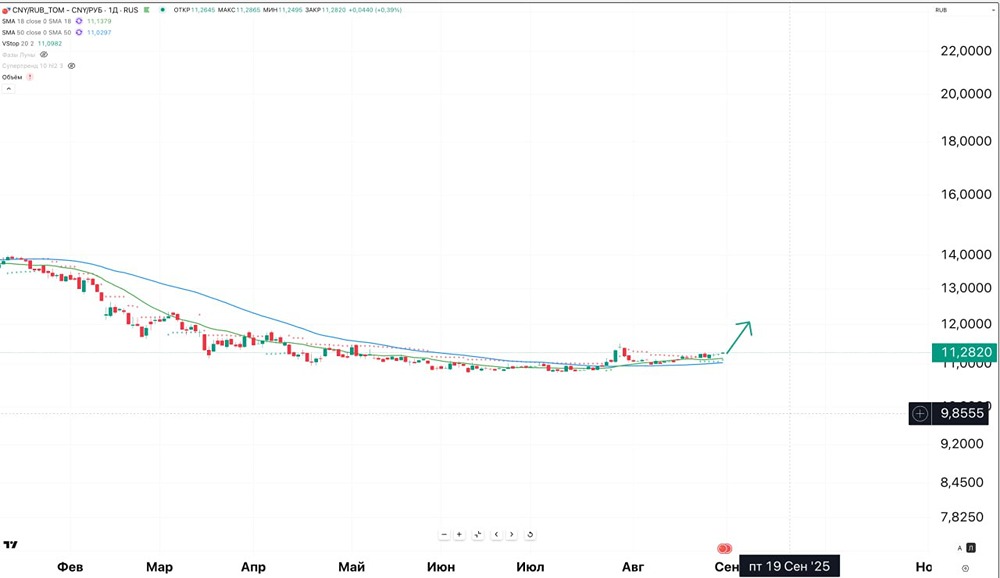Click the 22,0000 price axis value
The width and height of the screenshot is (1000, 578).
(966, 51)
